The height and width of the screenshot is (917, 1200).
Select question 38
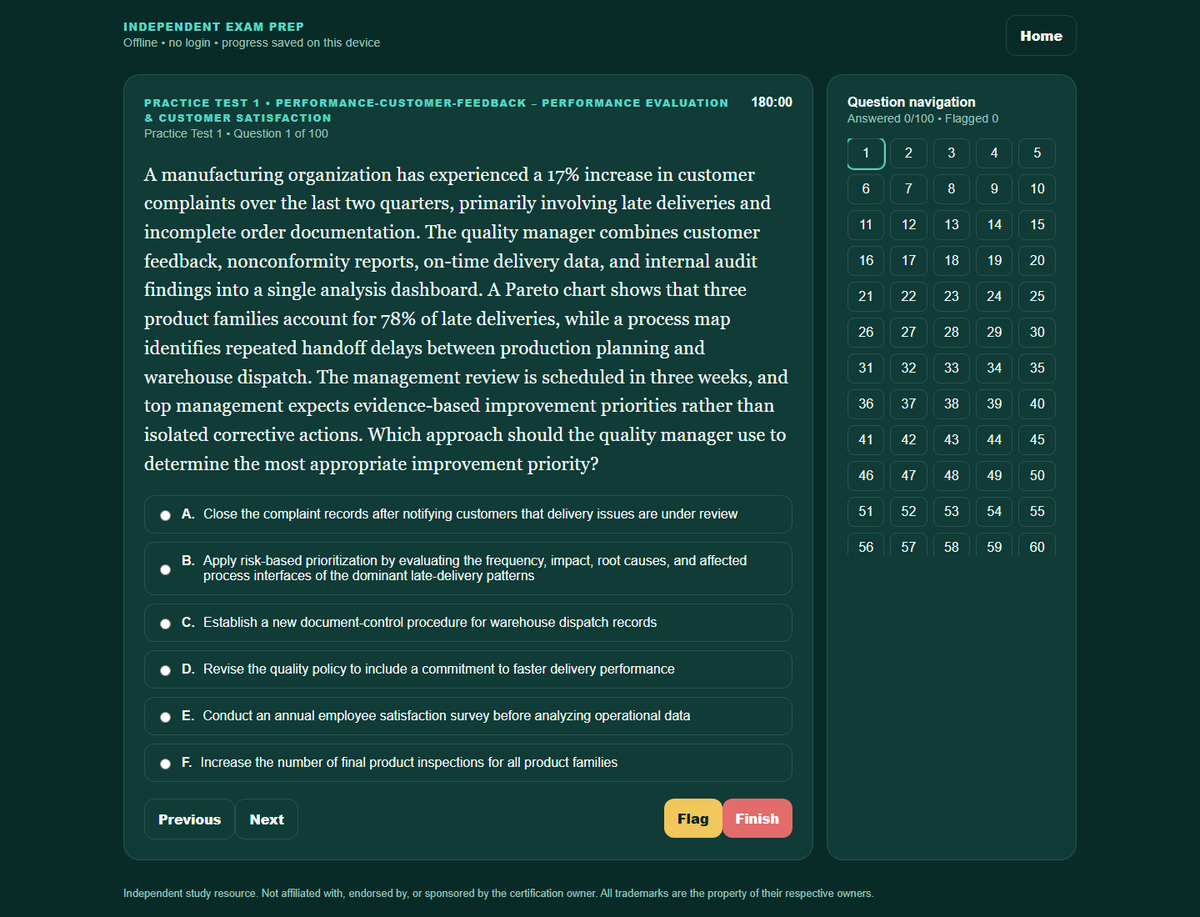pyautogui.click(x=951, y=405)
